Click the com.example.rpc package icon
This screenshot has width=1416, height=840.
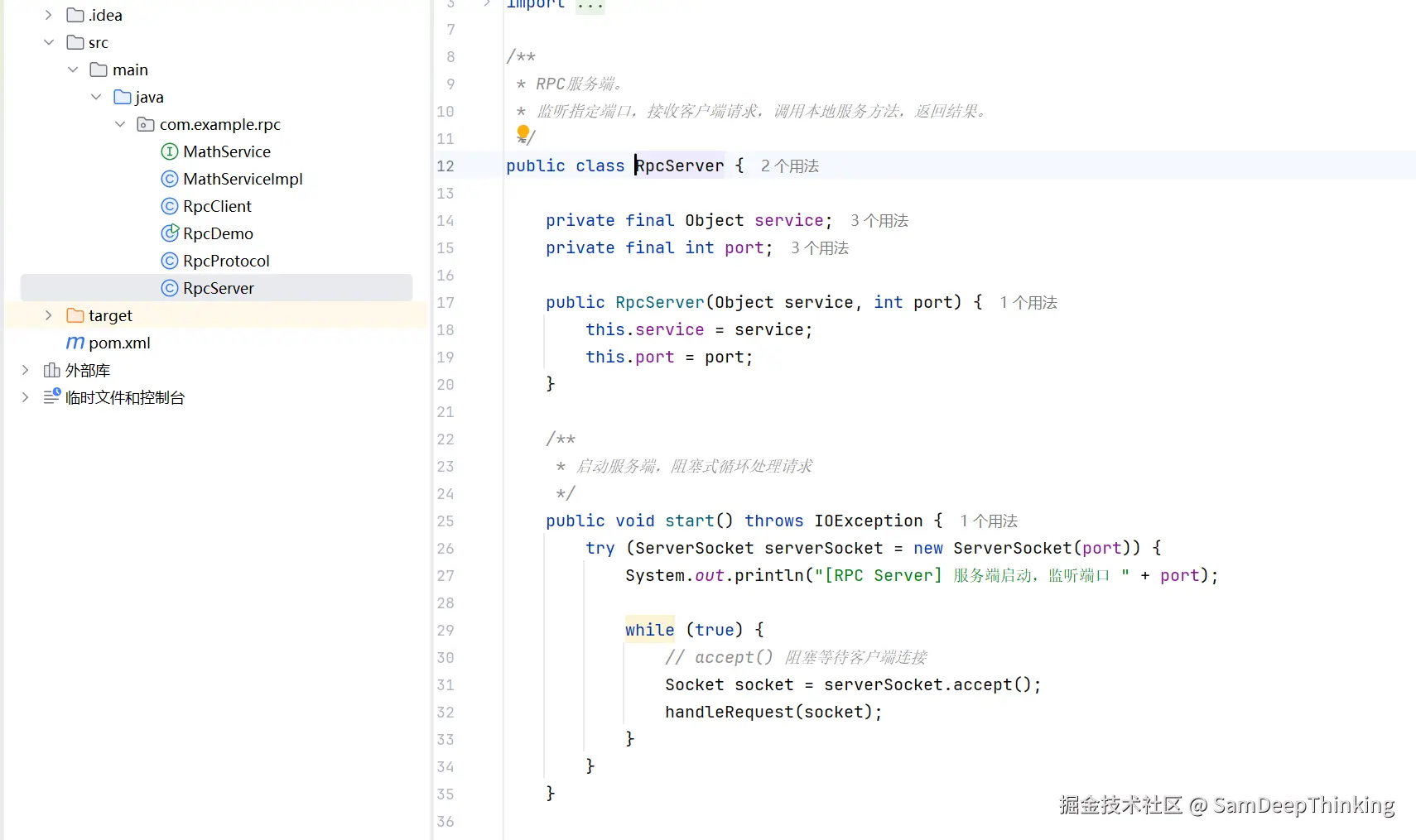(146, 124)
